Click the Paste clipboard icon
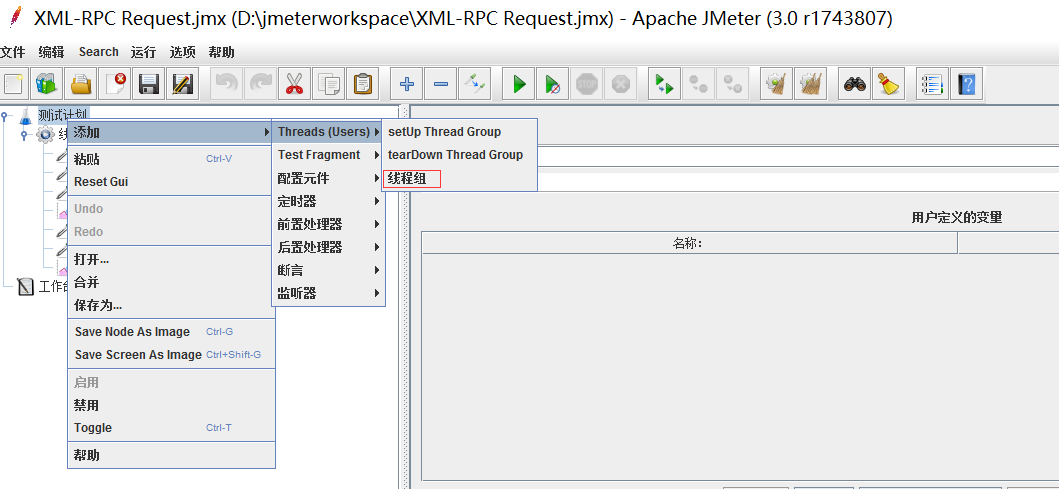The image size is (1059, 489). pyautogui.click(x=362, y=84)
